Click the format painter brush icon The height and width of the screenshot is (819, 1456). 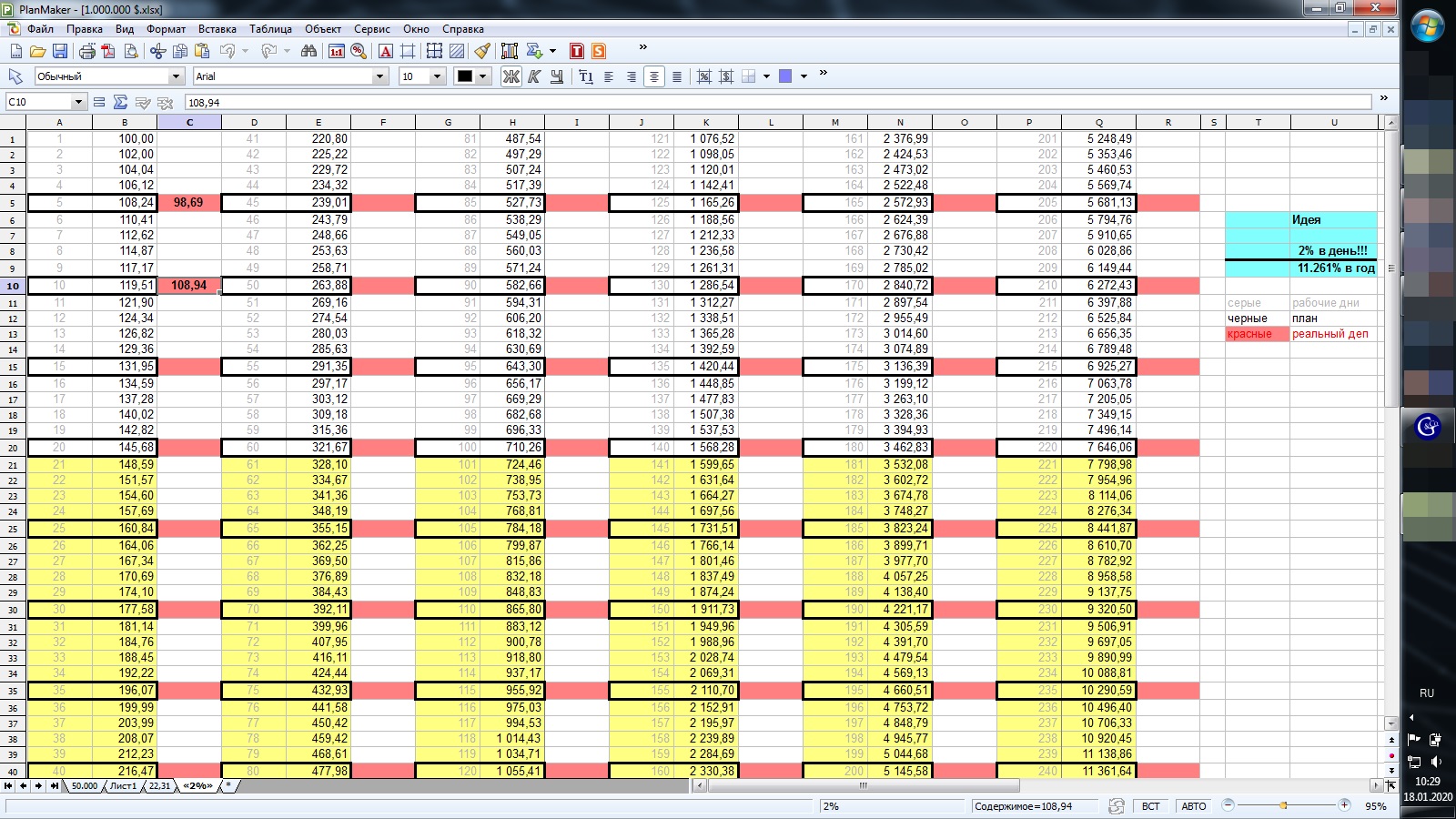tap(482, 51)
